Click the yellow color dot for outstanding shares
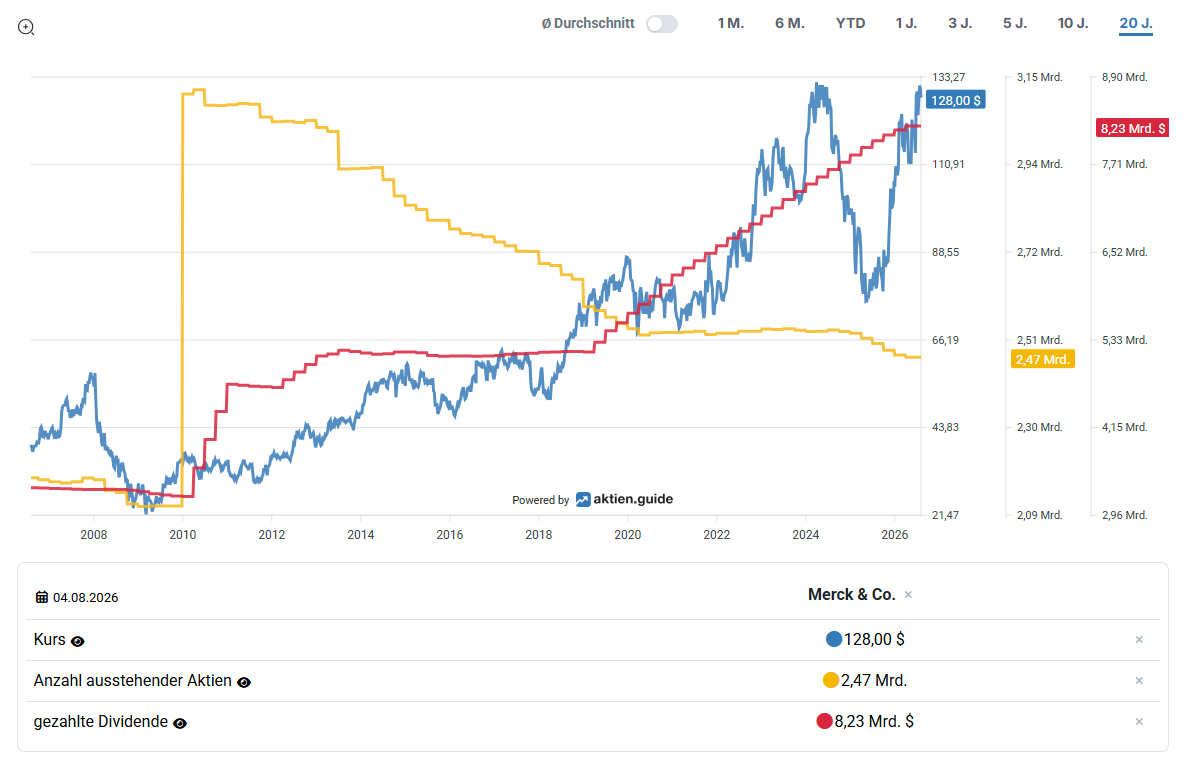 [831, 680]
